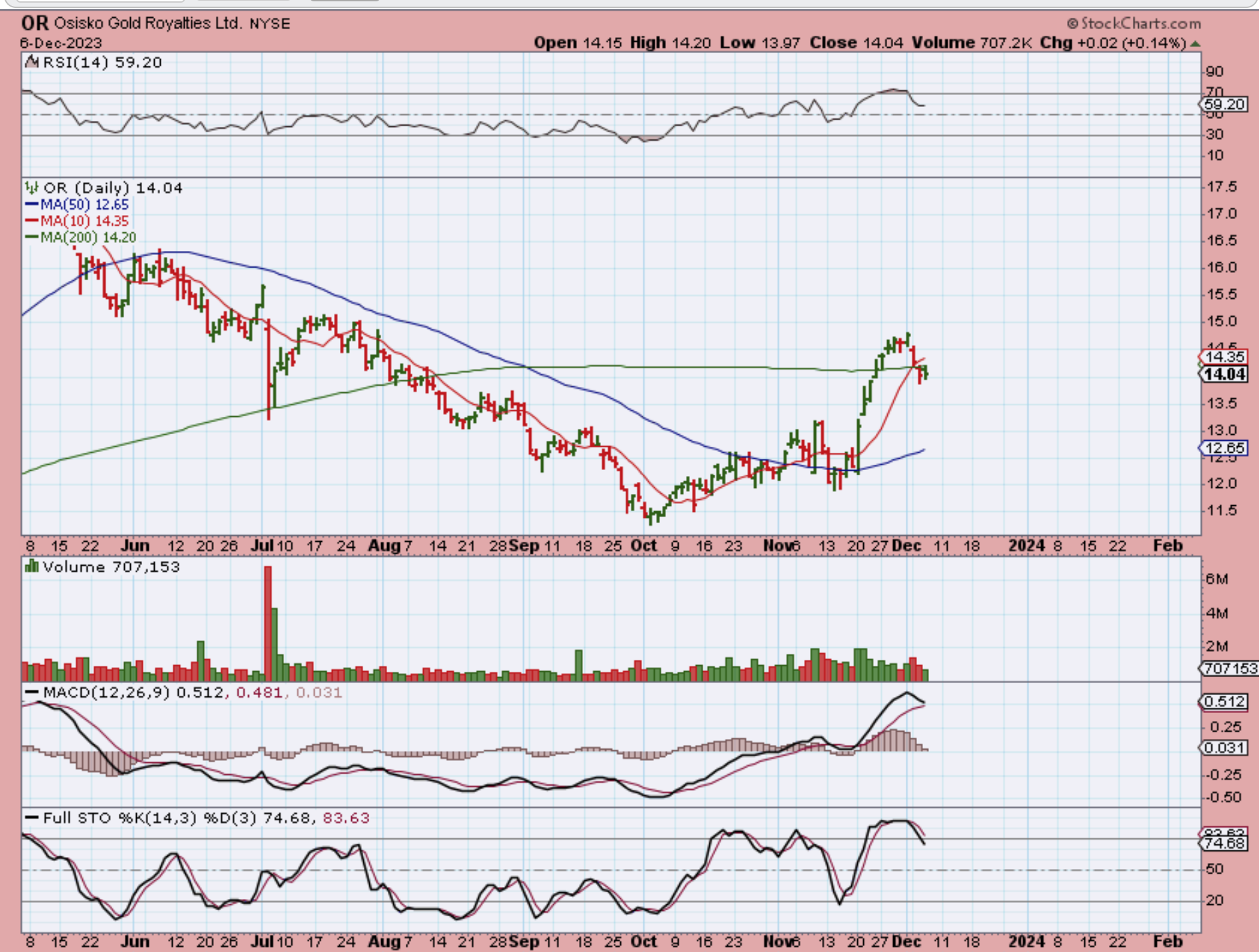Click the bold 14.04 last-price axis tag
Screen dimensions: 1259x952
pos(1223,374)
